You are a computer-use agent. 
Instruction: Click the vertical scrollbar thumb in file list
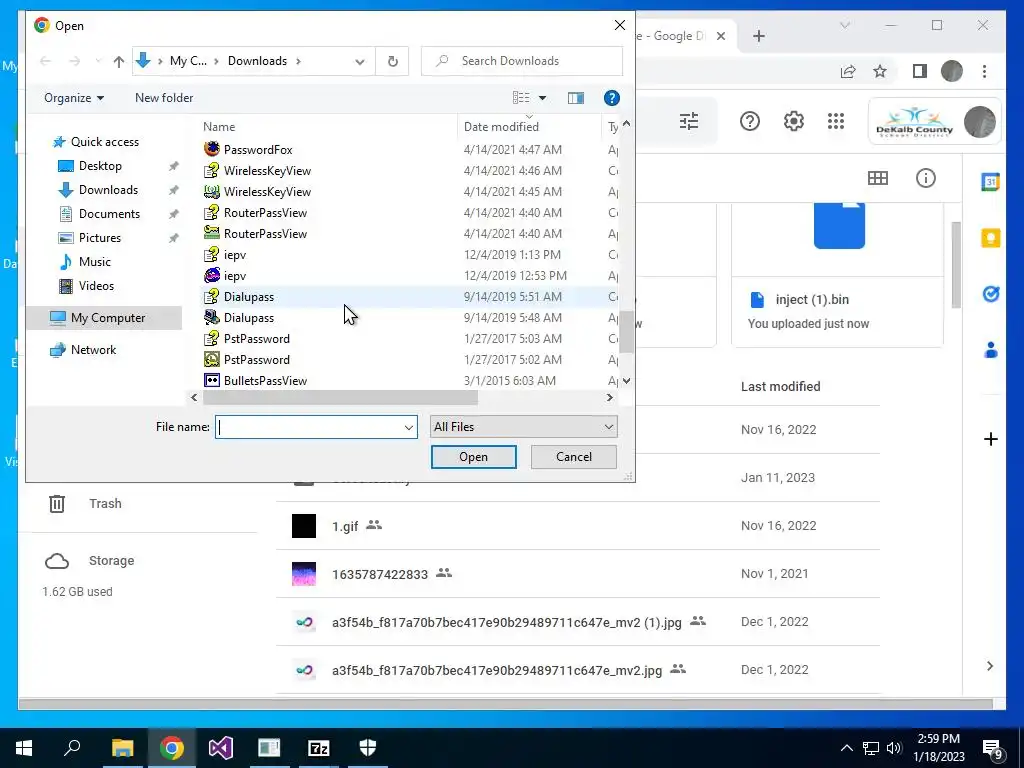pos(626,332)
